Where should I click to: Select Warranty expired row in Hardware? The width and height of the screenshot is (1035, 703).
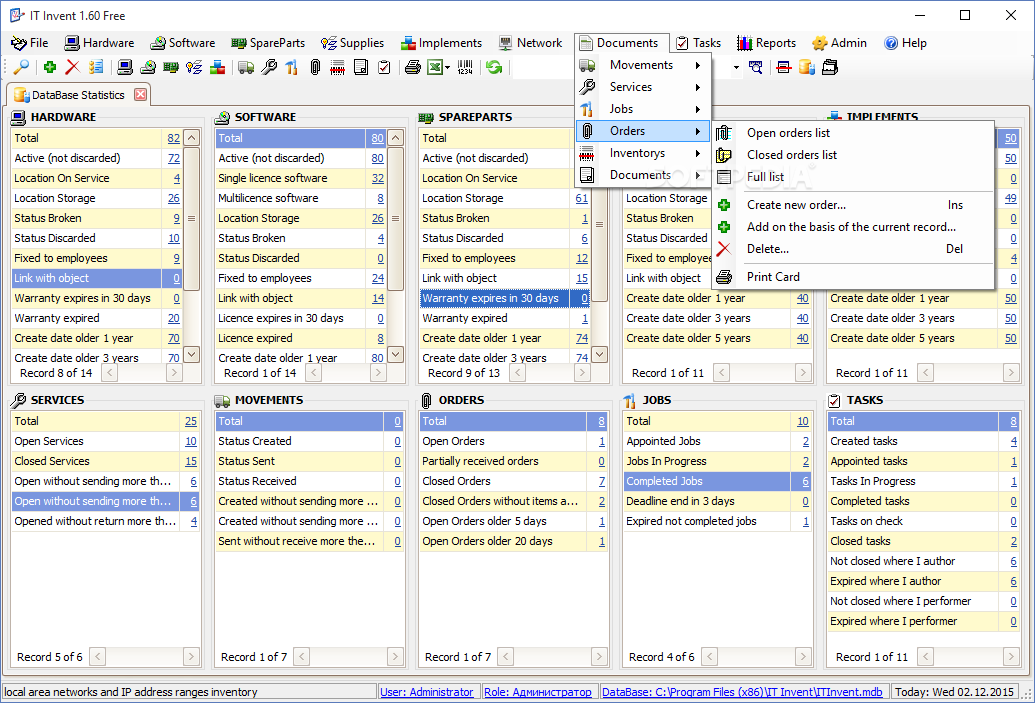point(96,318)
